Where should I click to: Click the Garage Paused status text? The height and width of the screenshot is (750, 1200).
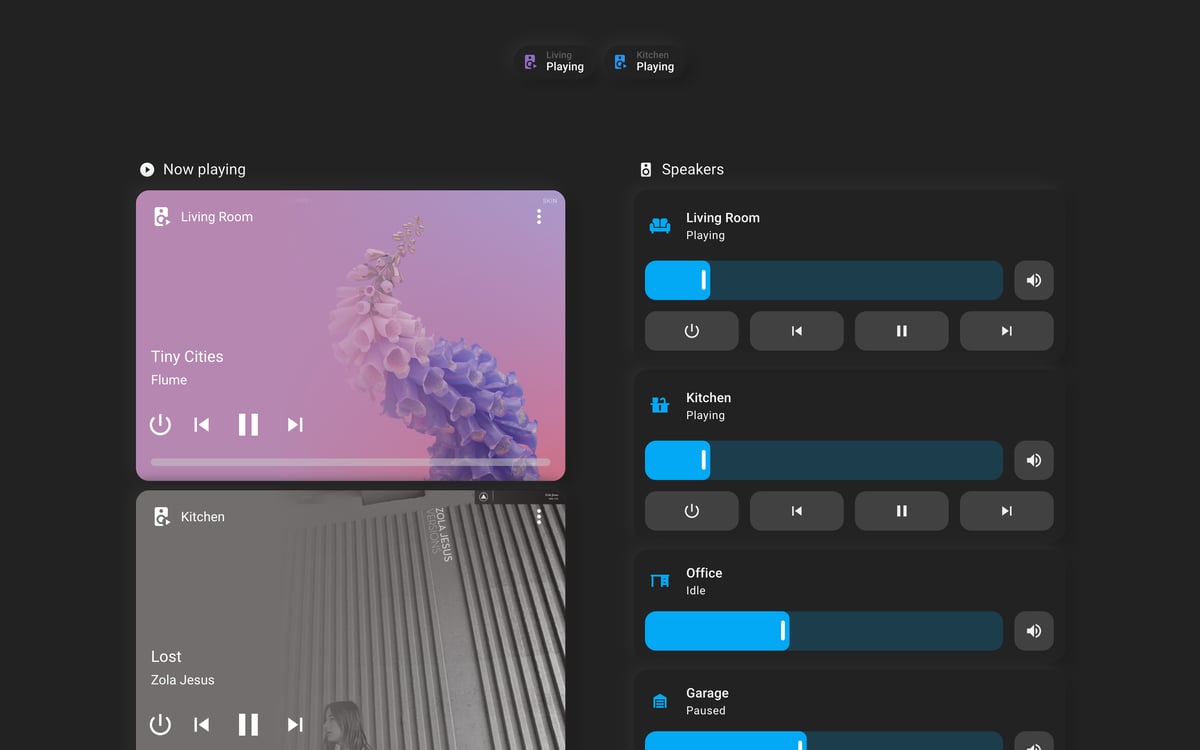coord(706,711)
